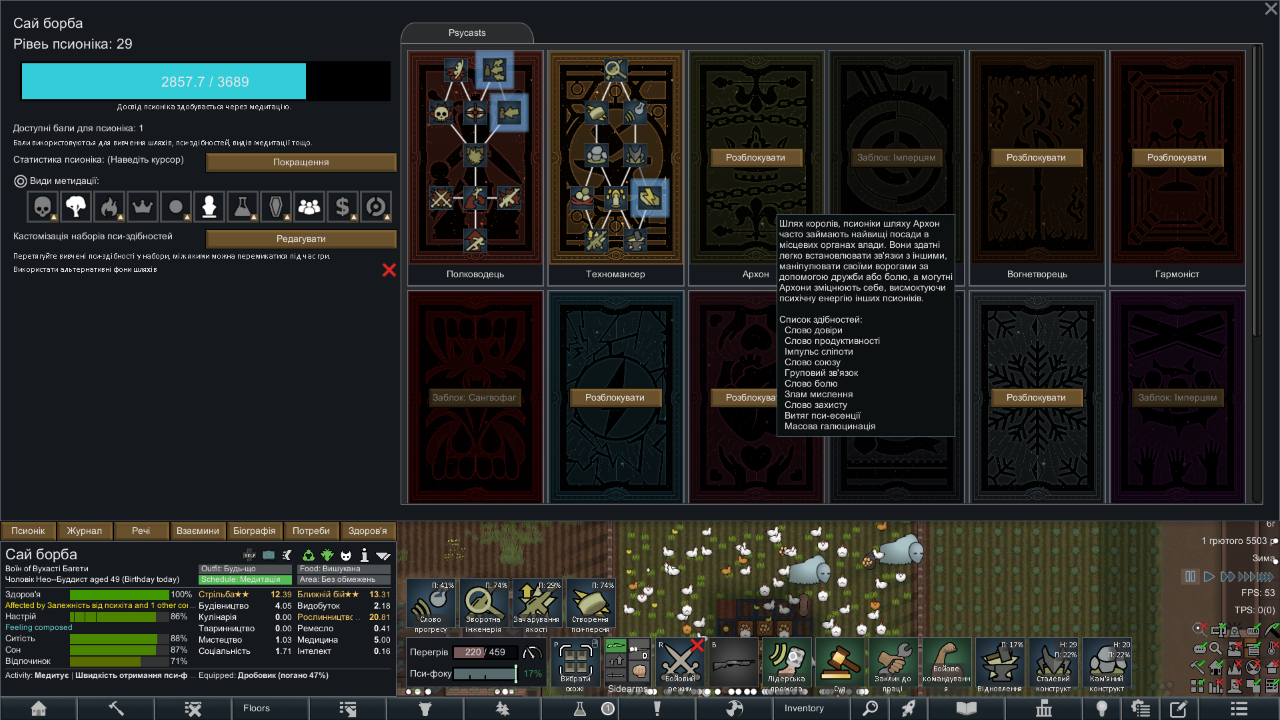Switch to the Psycasts tab
Image resolution: width=1280 pixels, height=720 pixels.
467,33
